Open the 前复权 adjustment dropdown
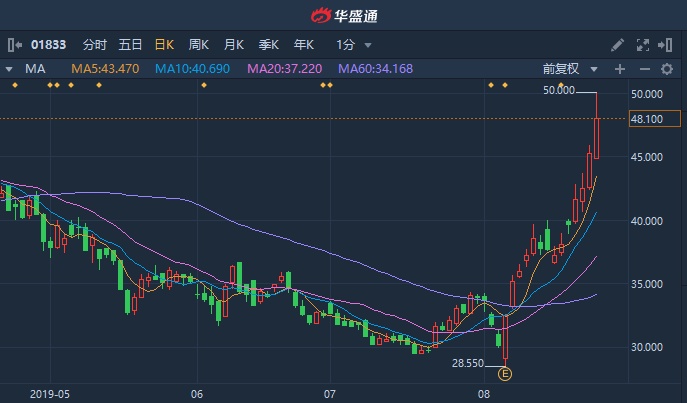Image resolution: width=687 pixels, height=403 pixels. [570, 69]
